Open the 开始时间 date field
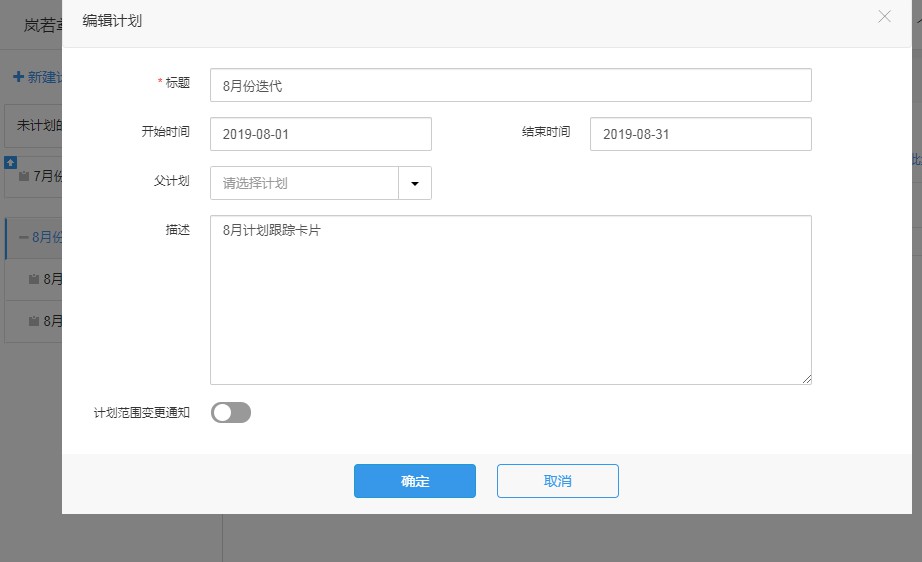Viewport: 922px width, 562px height. [320, 134]
